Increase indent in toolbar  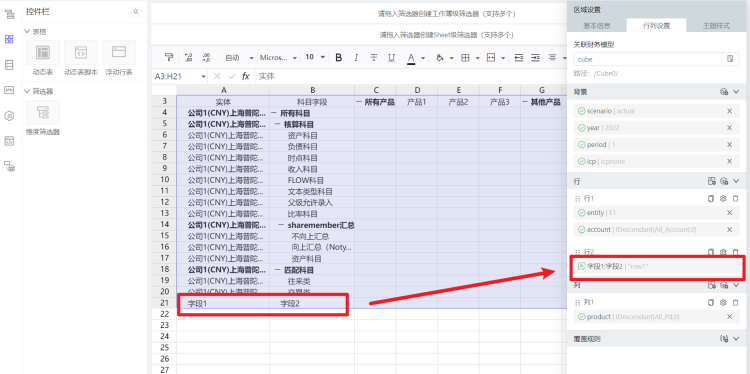click(x=536, y=57)
